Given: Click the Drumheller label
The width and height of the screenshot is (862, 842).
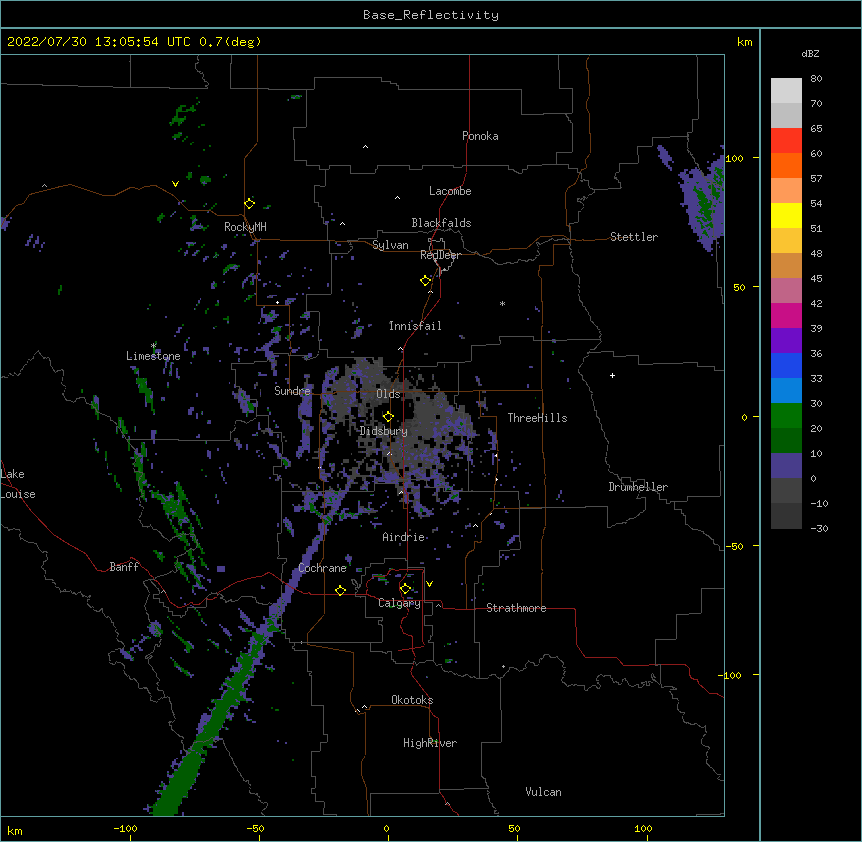Looking at the screenshot, I should pos(638,487).
